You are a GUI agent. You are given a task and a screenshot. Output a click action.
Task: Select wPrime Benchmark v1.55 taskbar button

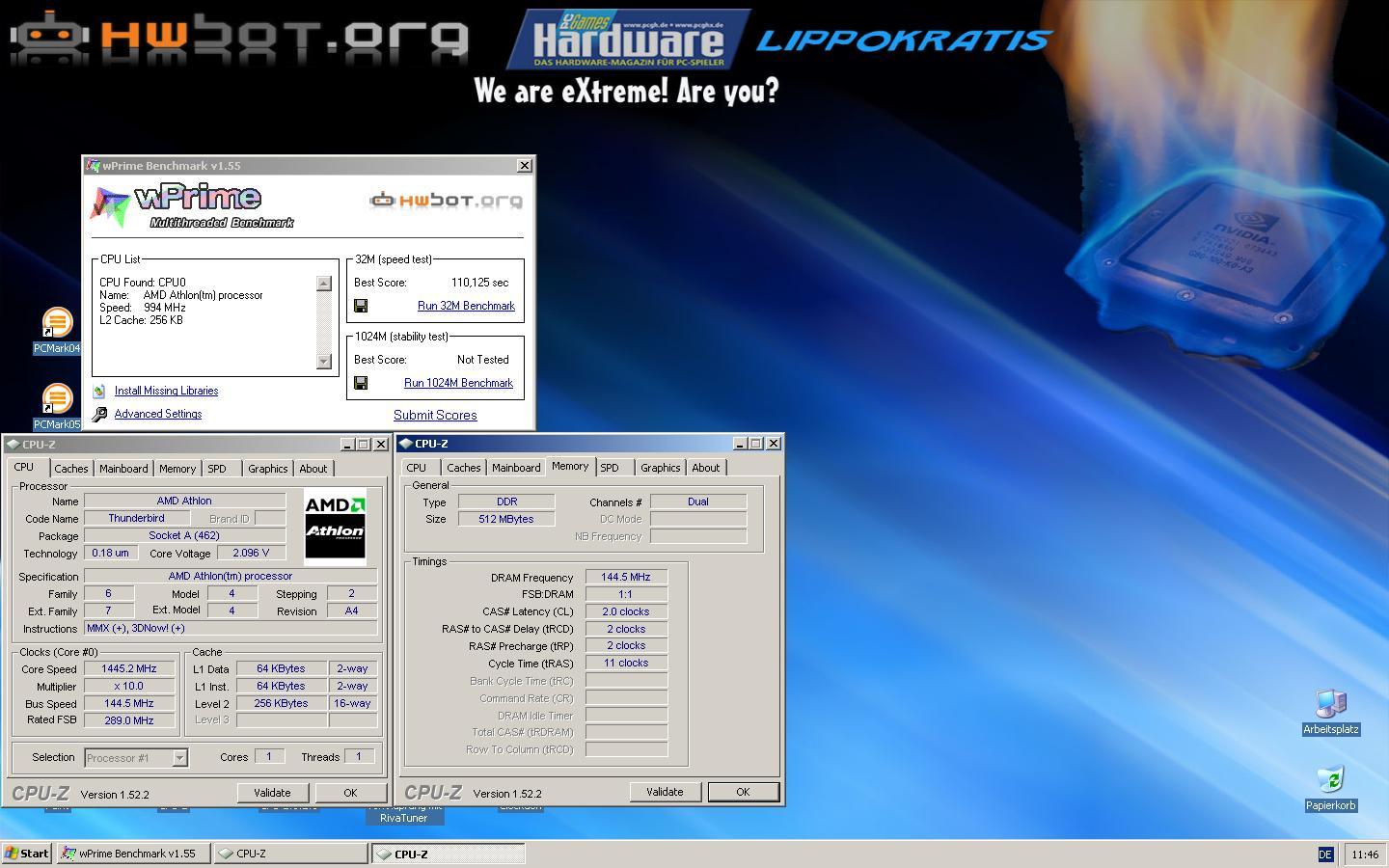tap(133, 854)
